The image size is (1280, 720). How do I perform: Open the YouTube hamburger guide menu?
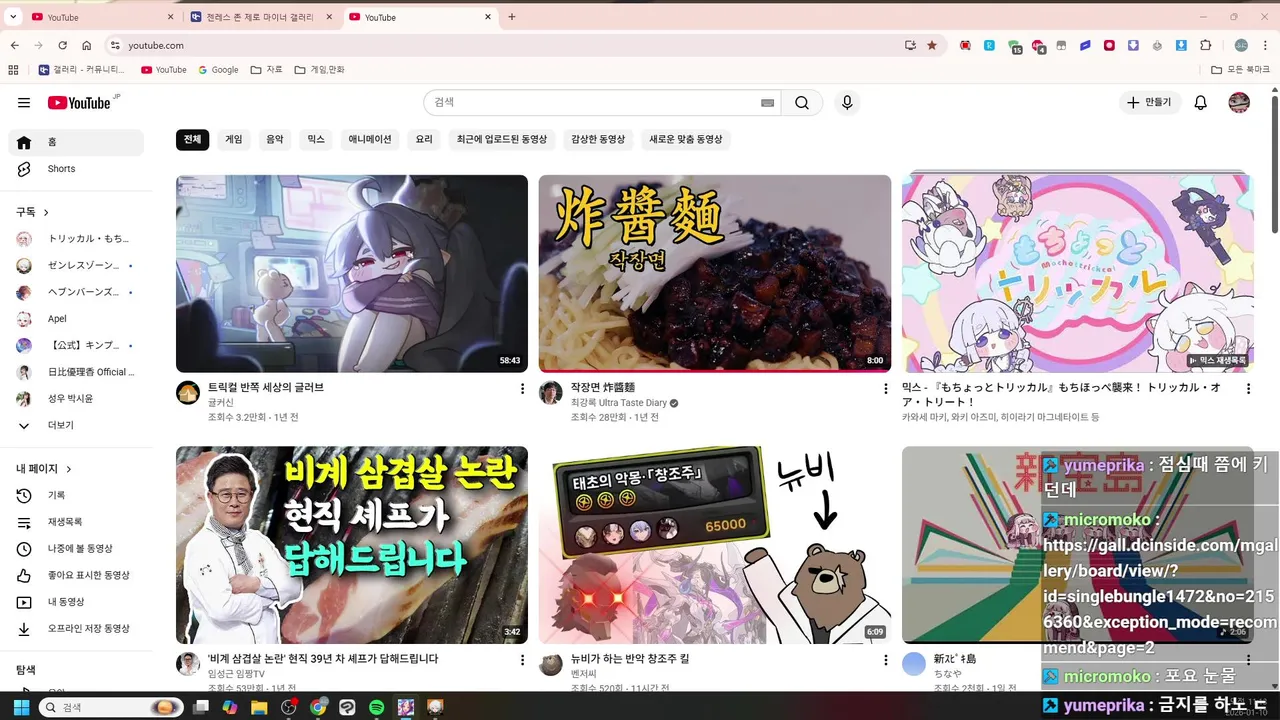pos(24,103)
